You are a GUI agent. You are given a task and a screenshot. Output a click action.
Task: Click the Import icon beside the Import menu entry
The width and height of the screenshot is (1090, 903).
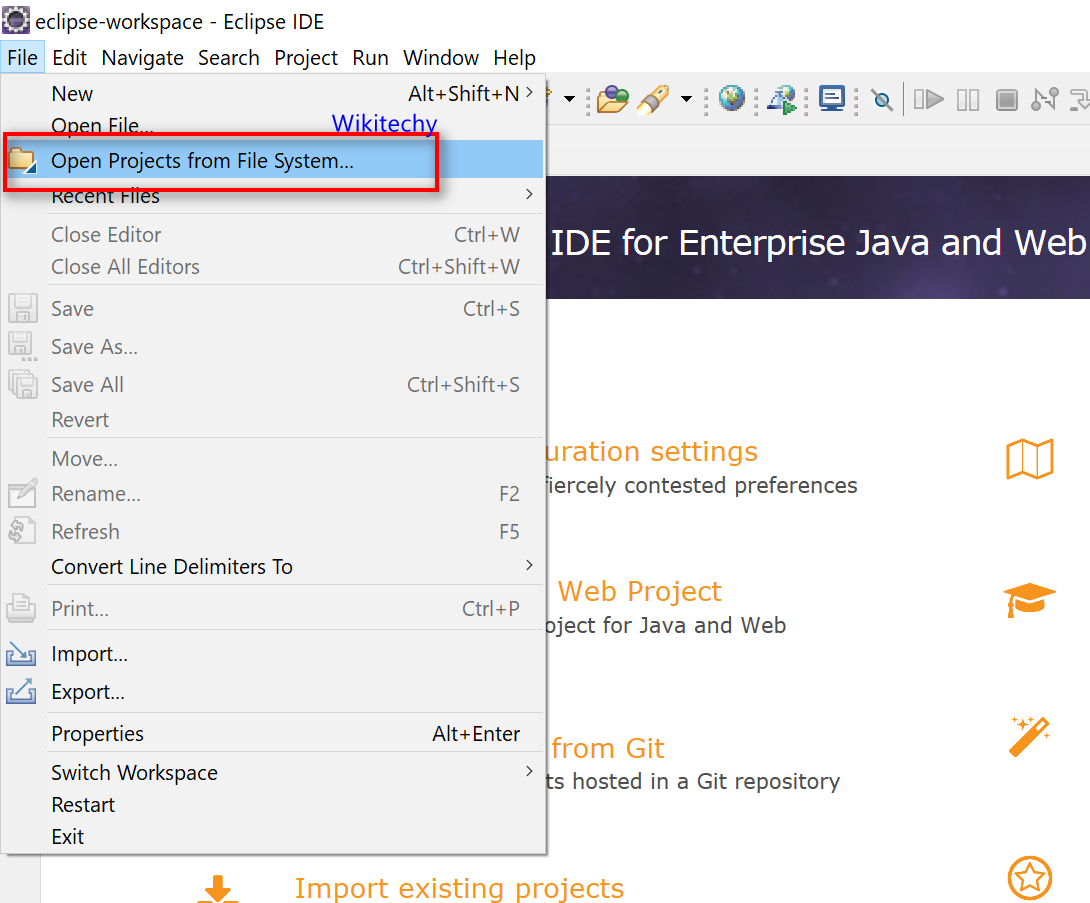tap(22, 653)
